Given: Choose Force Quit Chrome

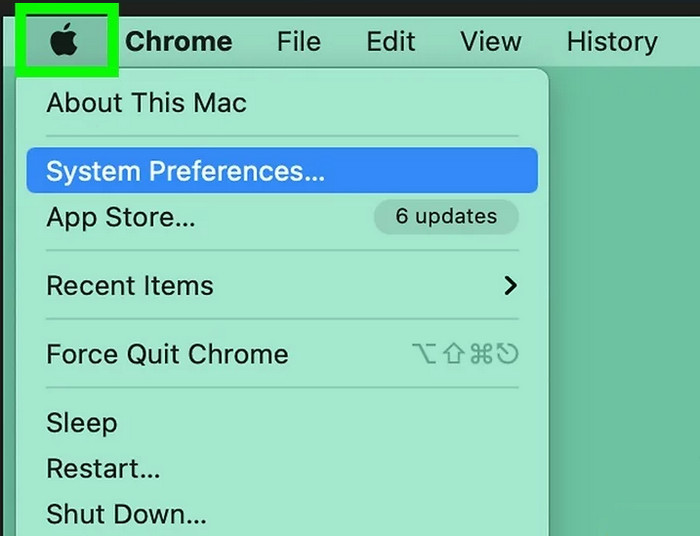Looking at the screenshot, I should pos(282,354).
